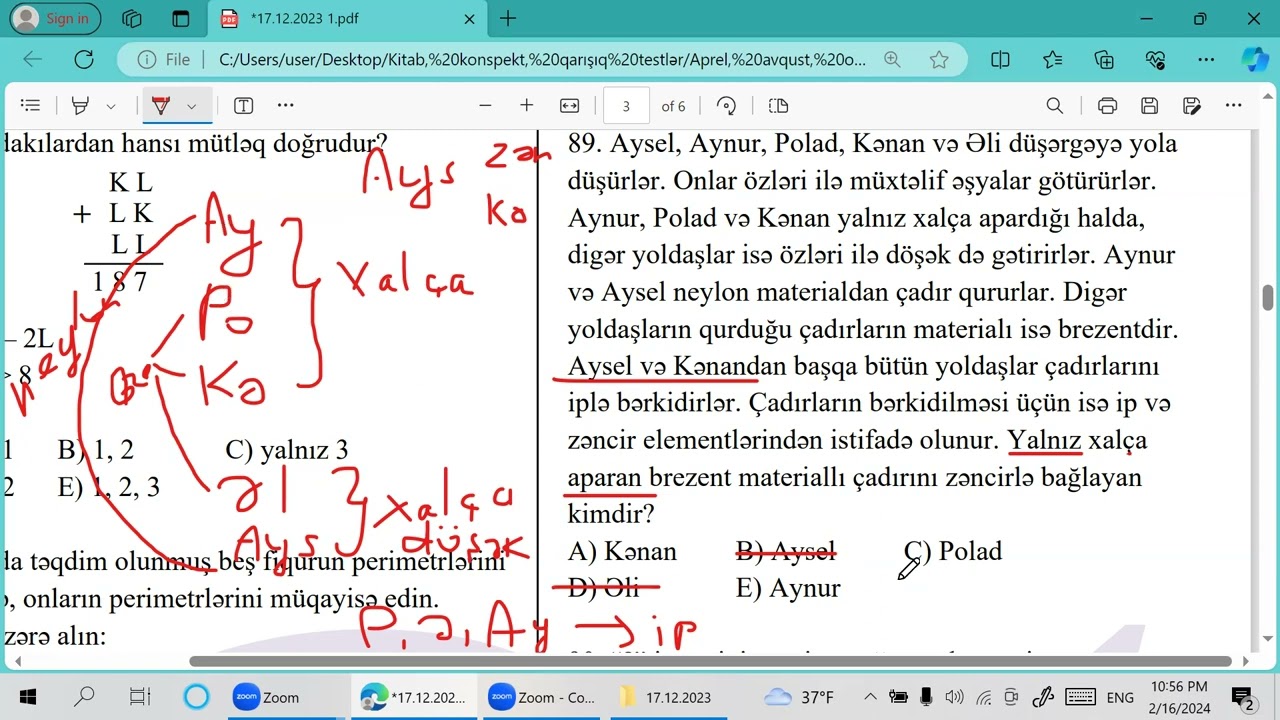Close the 17.12.2023 1.pdf tab
Screen dimensions: 1280x720
click(x=469, y=18)
